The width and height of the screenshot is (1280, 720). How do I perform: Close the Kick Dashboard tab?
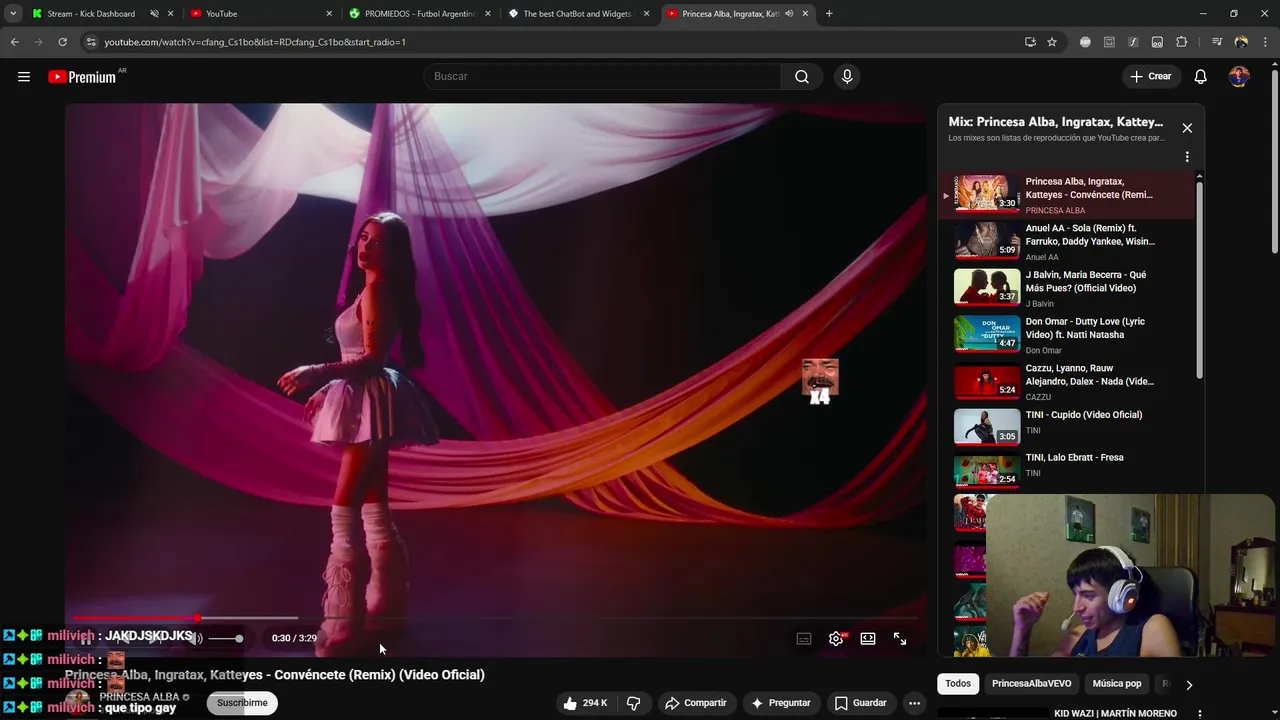[171, 14]
